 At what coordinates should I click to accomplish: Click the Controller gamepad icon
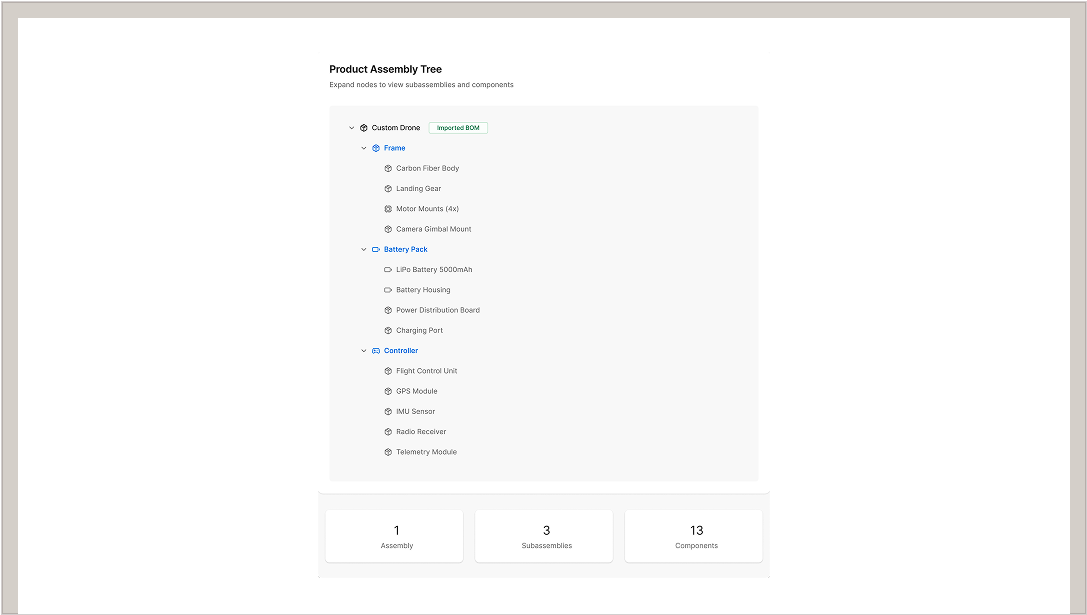tap(376, 351)
